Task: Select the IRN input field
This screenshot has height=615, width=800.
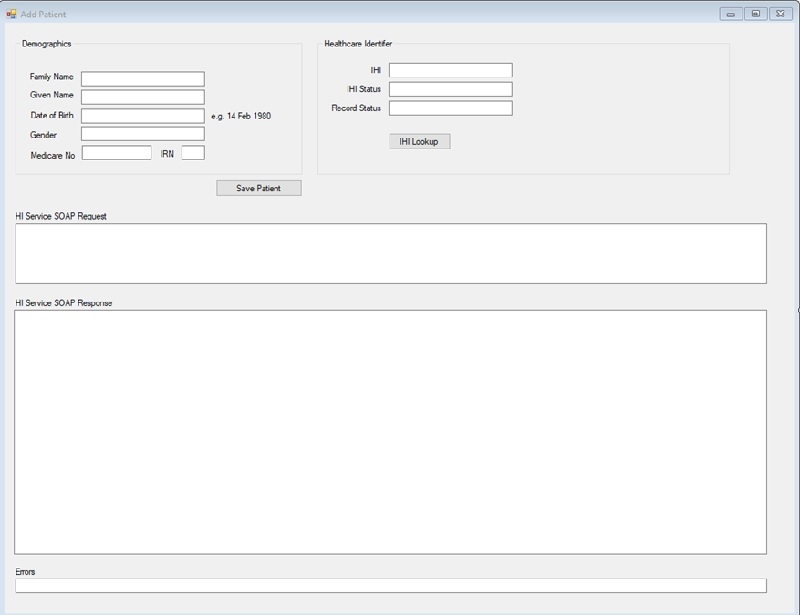Action: [192, 153]
